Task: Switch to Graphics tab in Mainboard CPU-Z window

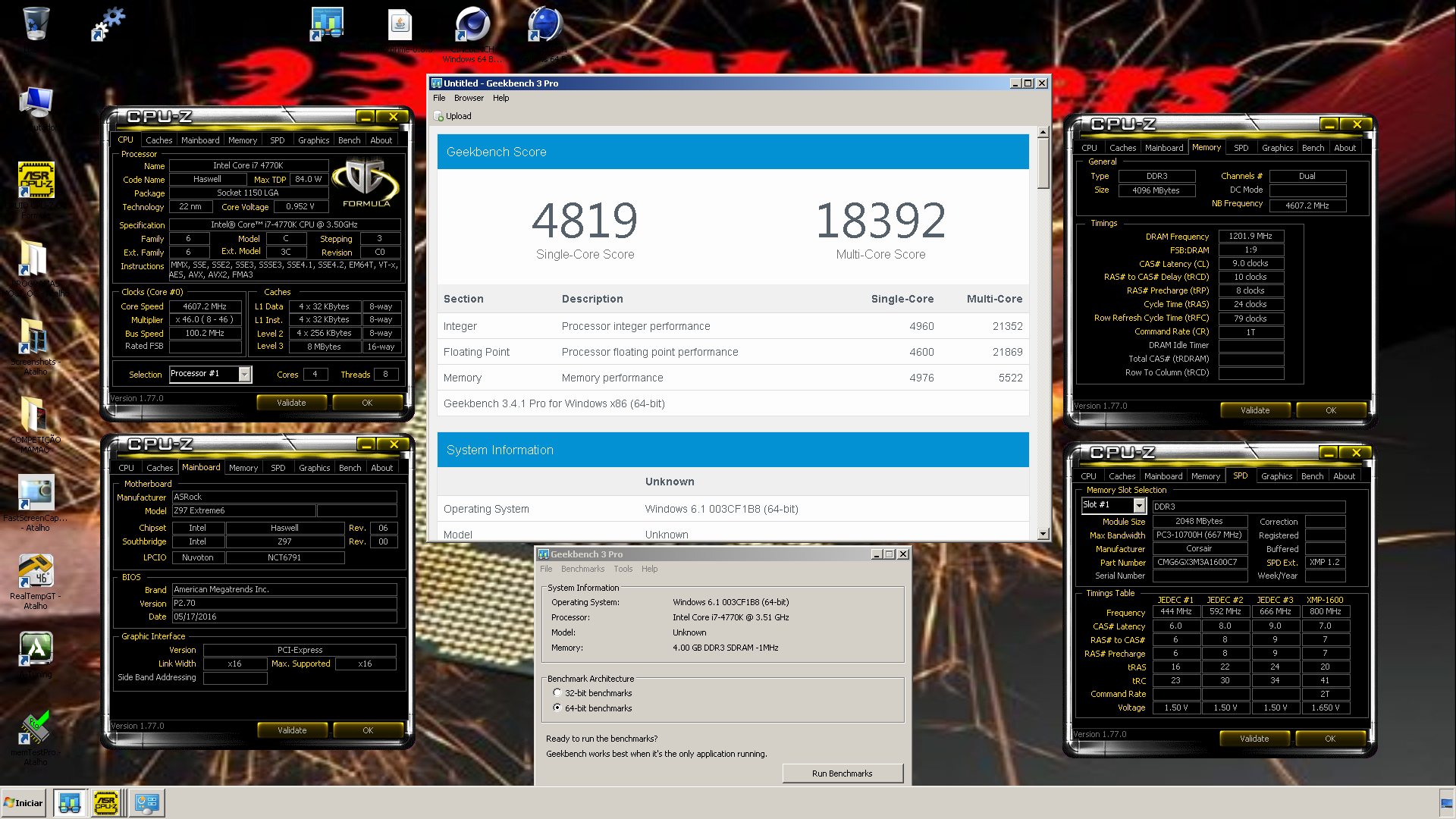Action: 314,467
